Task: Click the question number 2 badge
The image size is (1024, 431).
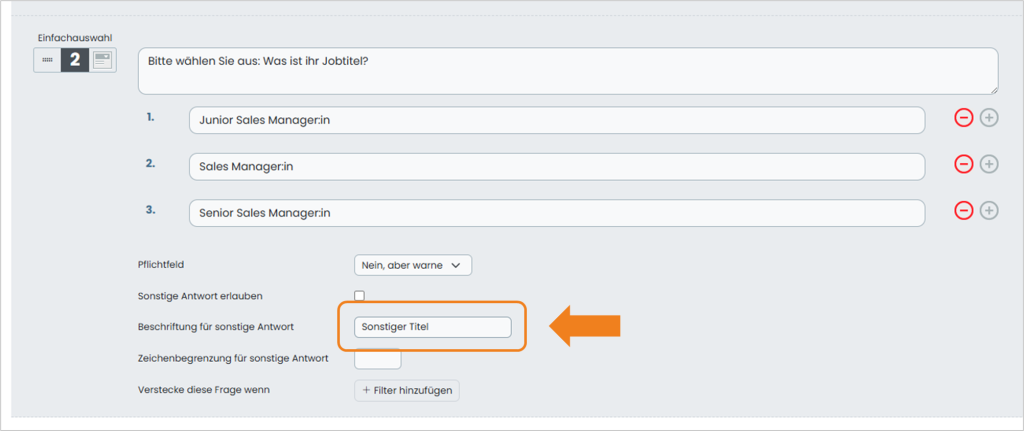Action: click(75, 60)
